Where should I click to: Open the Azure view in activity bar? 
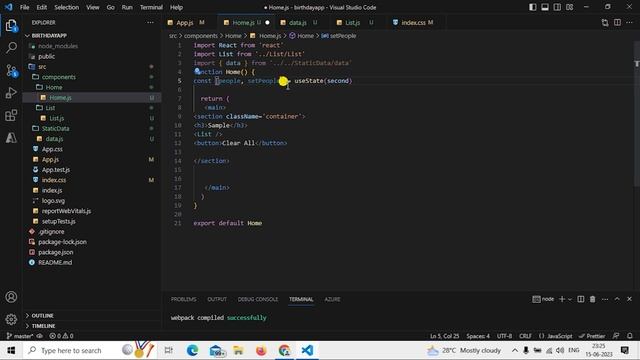[11, 138]
